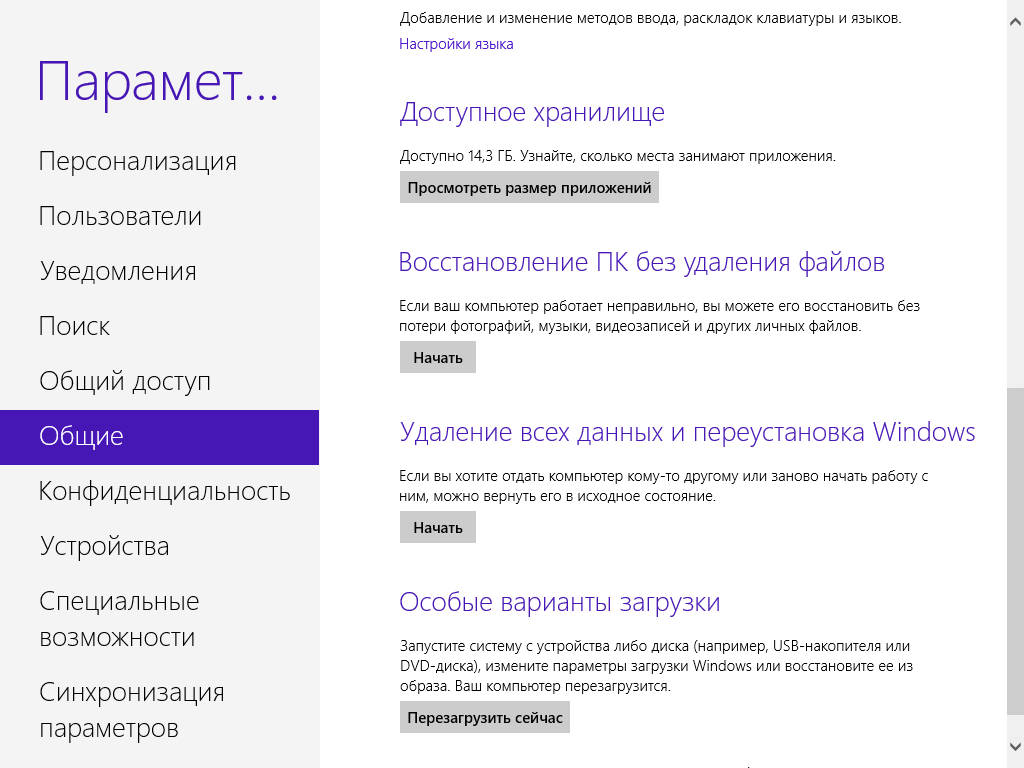
Task: Click the scrollbar down arrow
Action: click(1015, 746)
